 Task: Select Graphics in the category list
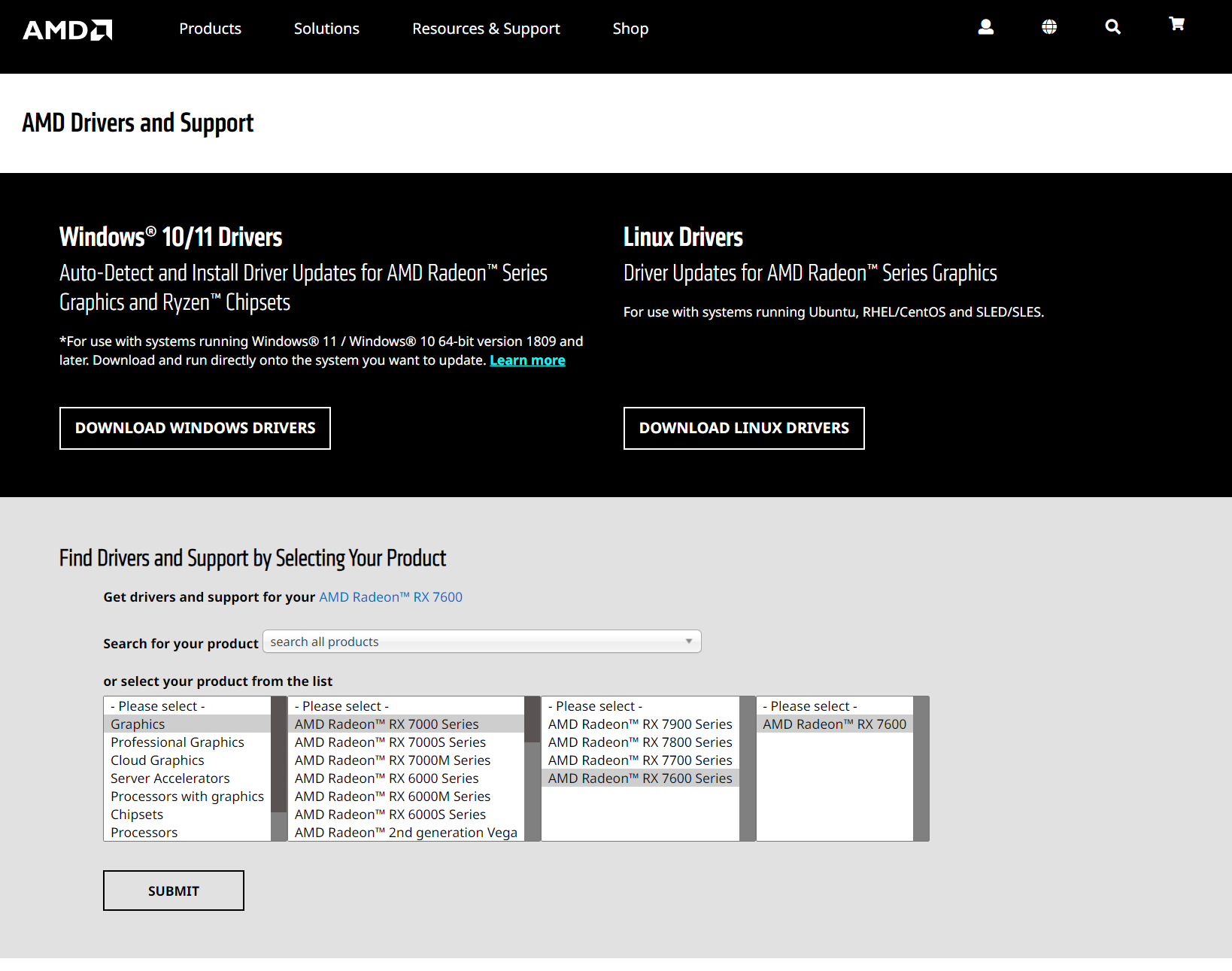click(x=187, y=724)
